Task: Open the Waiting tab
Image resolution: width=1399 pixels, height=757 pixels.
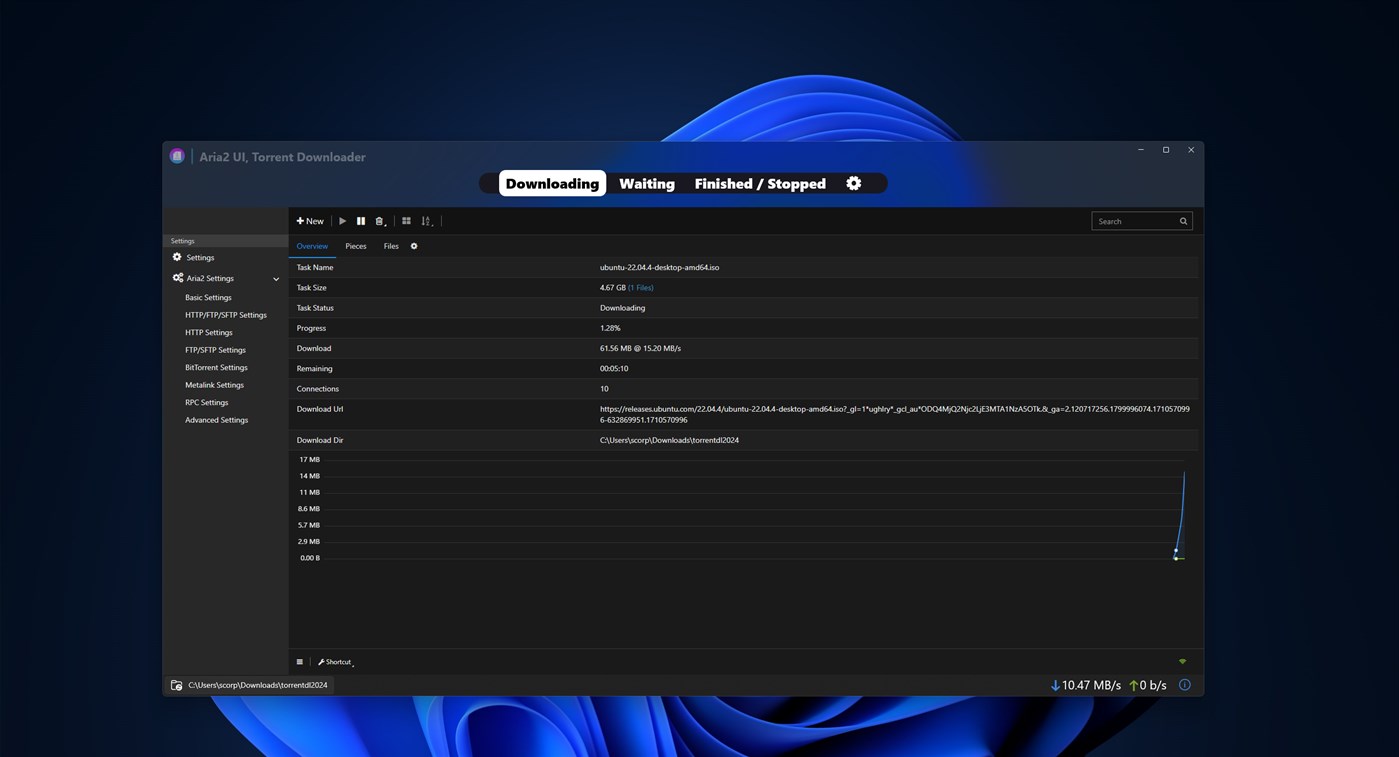Action: 646,183
